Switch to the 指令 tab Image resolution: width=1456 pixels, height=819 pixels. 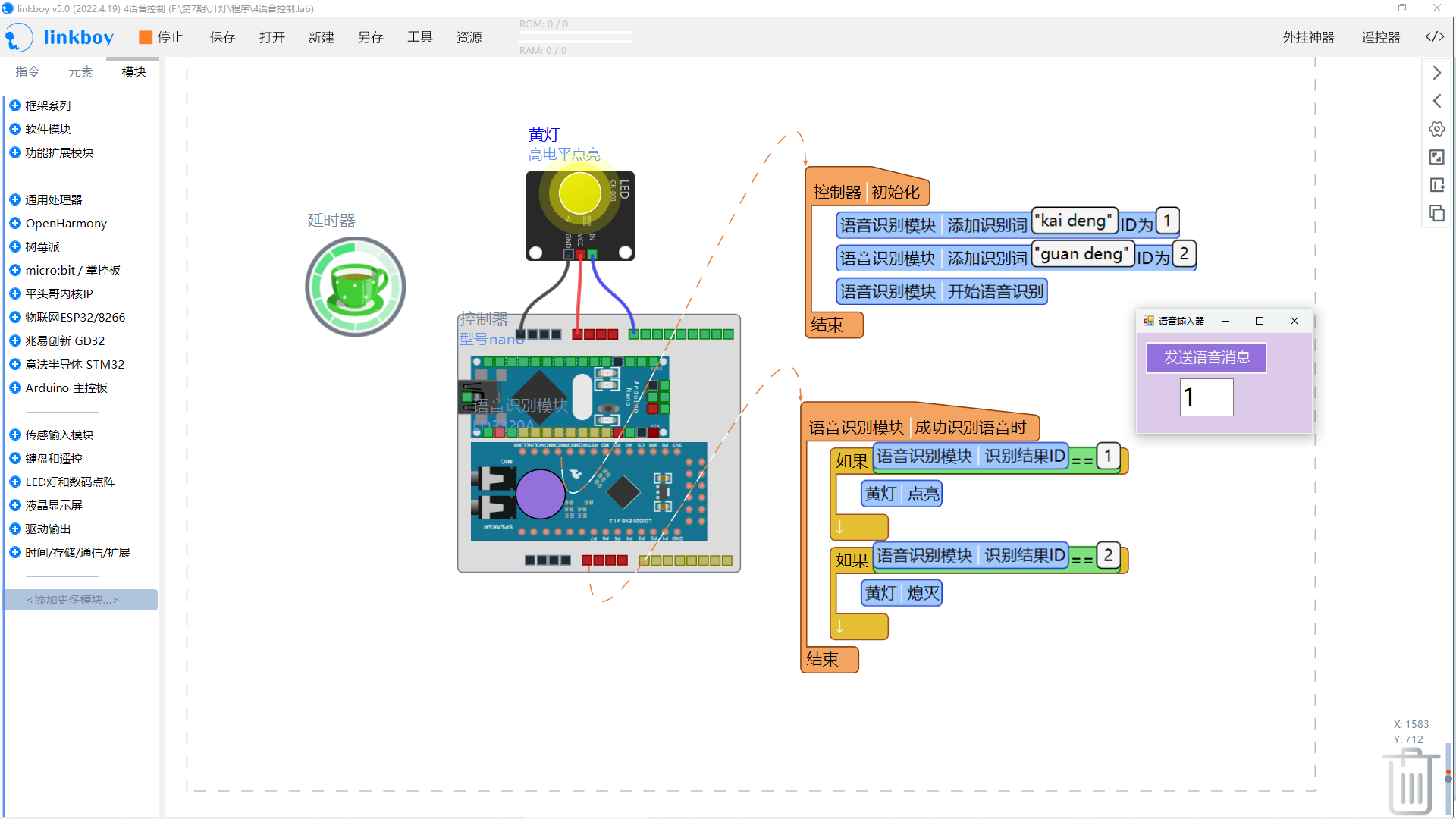pyautogui.click(x=27, y=71)
